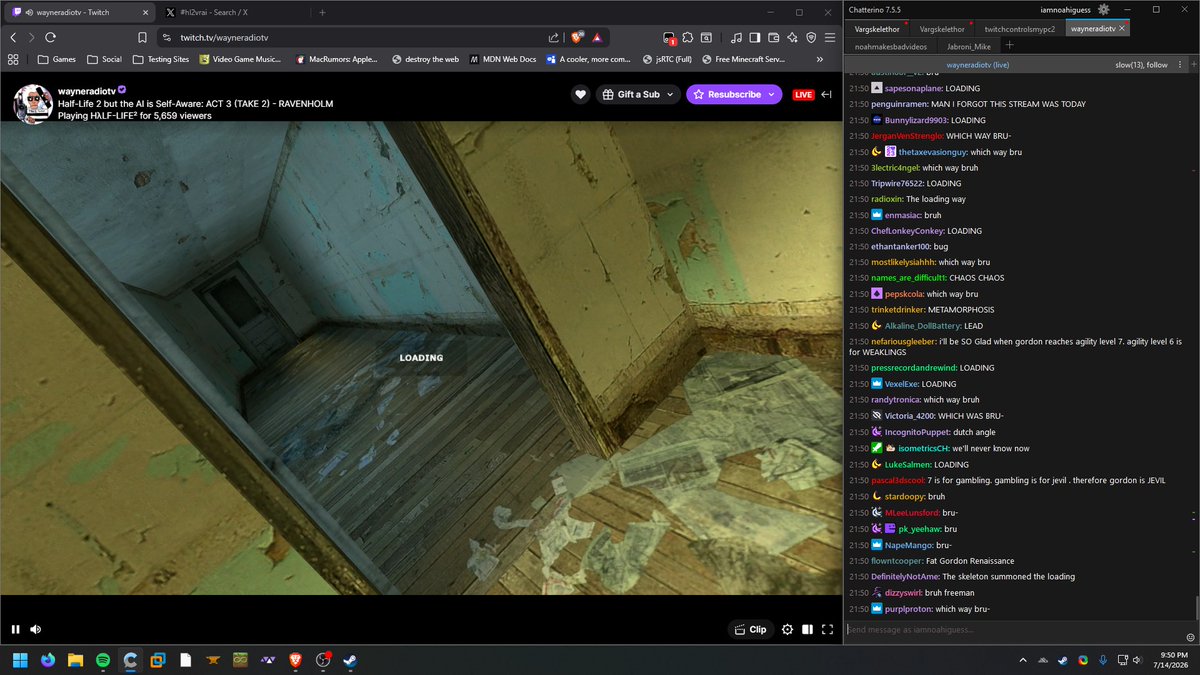Screen dimensions: 1200x675
Task: Open Steam from the taskbar
Action: [x=351, y=660]
